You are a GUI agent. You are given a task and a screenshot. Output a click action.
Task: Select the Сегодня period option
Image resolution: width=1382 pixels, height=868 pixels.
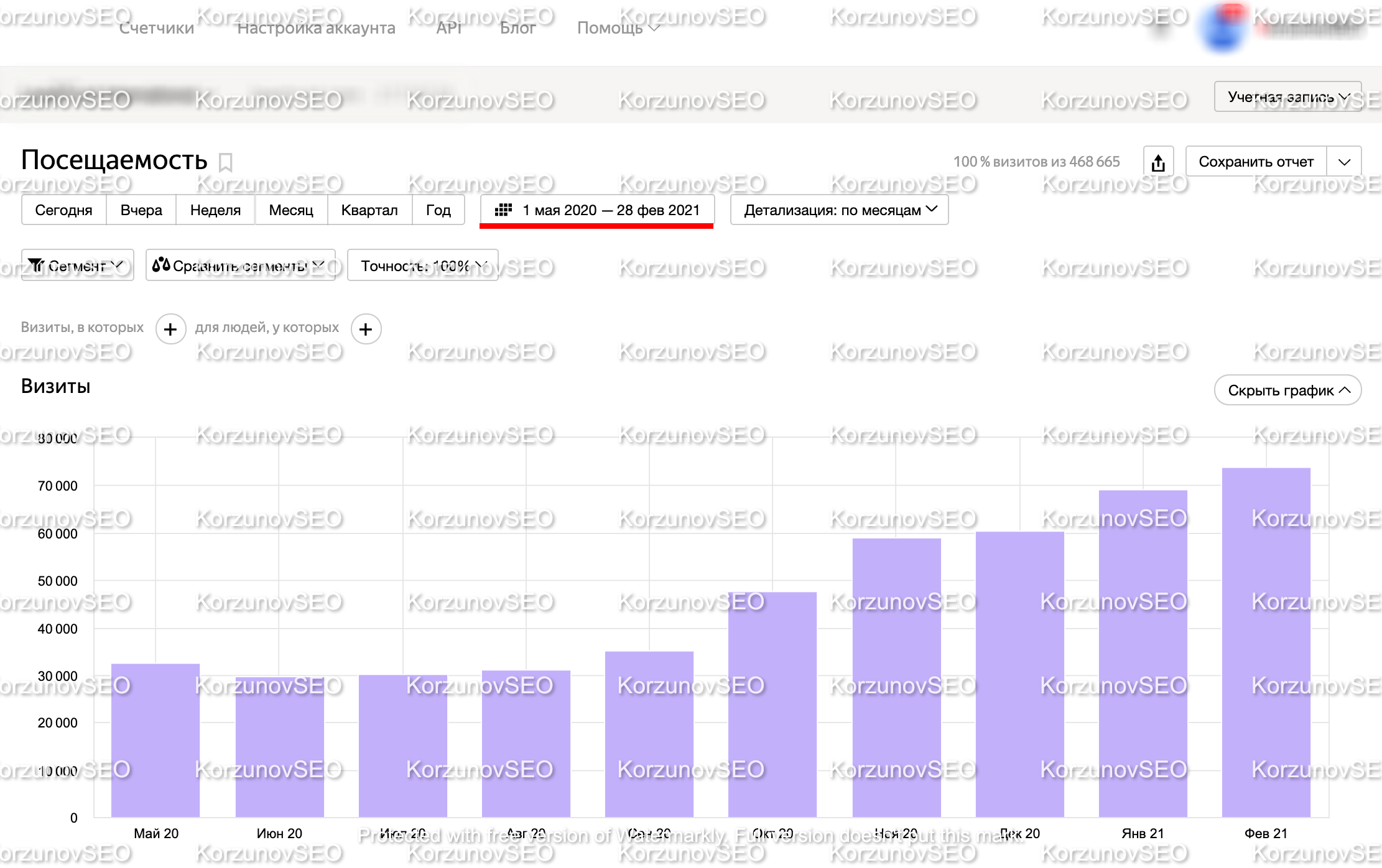point(63,210)
